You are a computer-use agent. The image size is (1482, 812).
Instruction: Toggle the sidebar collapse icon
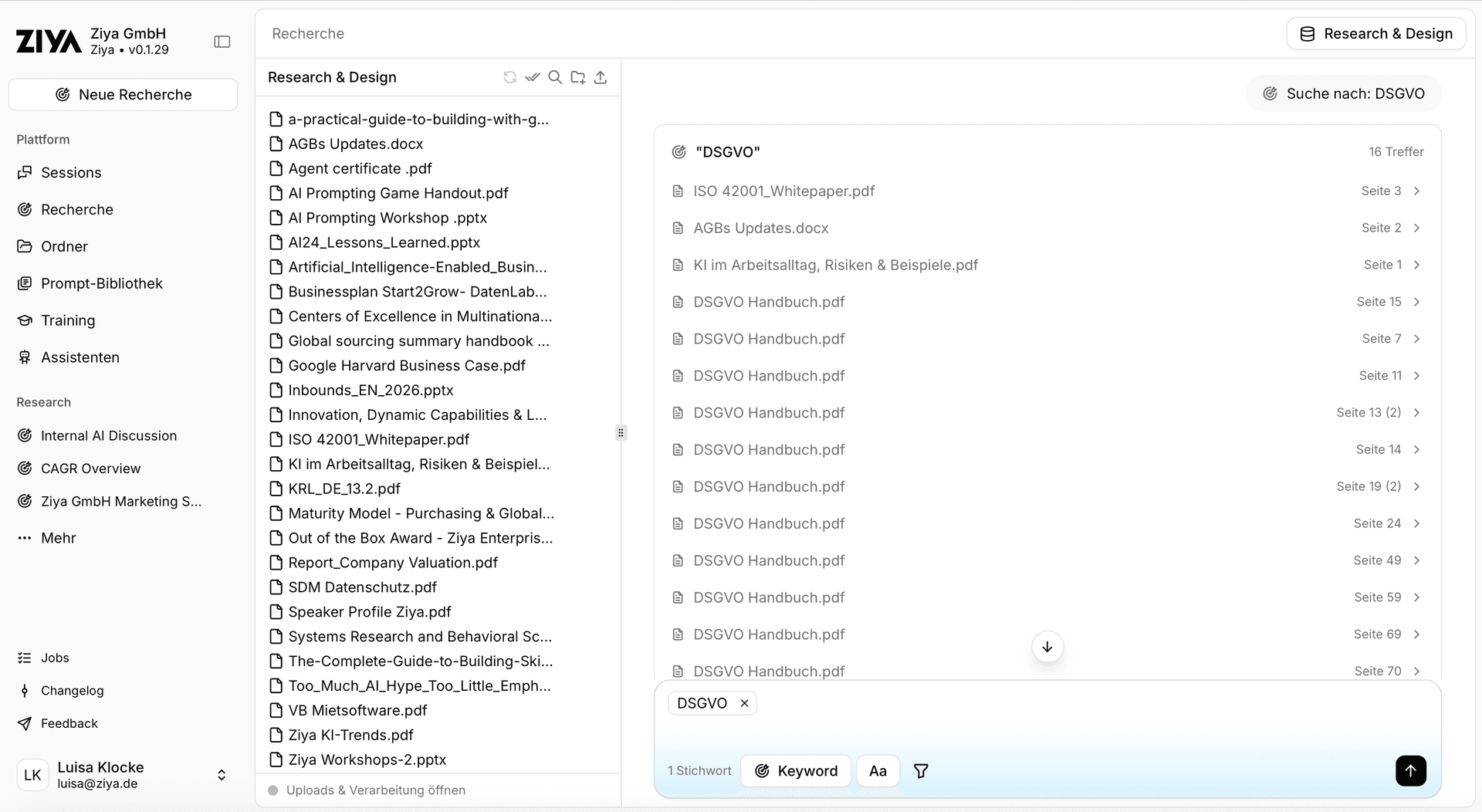click(222, 42)
